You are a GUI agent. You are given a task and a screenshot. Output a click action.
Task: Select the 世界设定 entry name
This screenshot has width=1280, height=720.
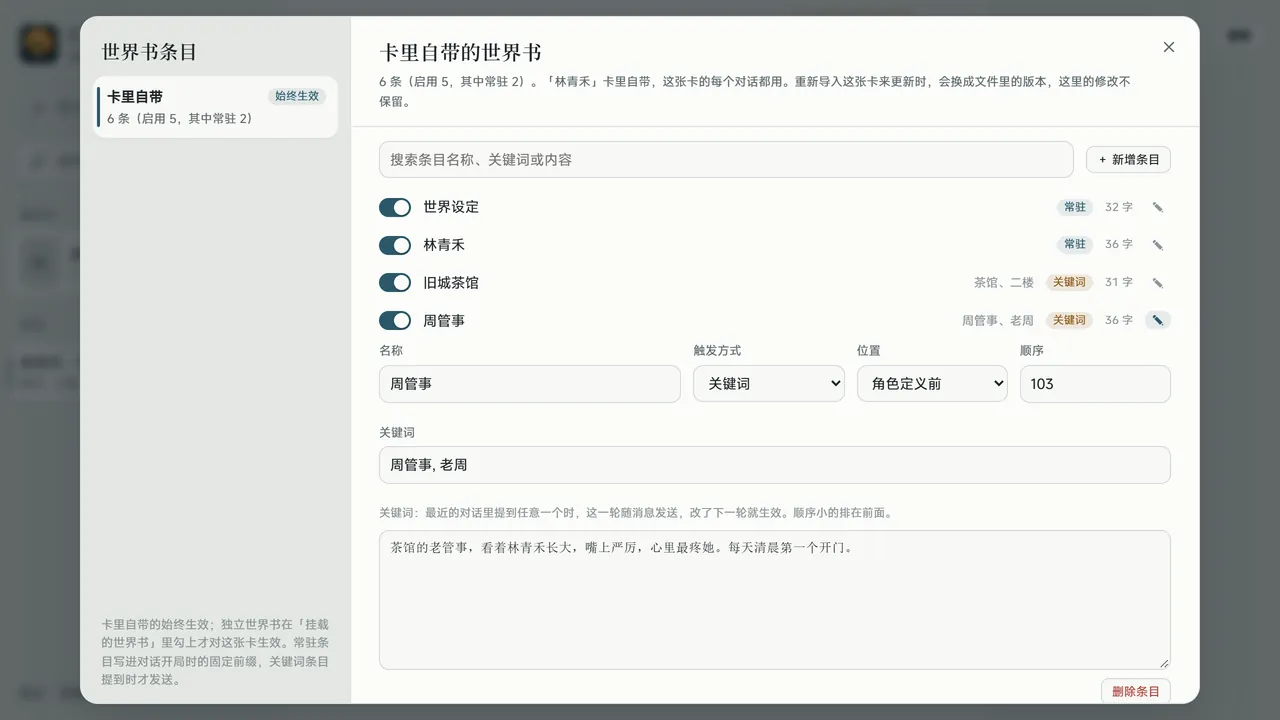pos(451,207)
